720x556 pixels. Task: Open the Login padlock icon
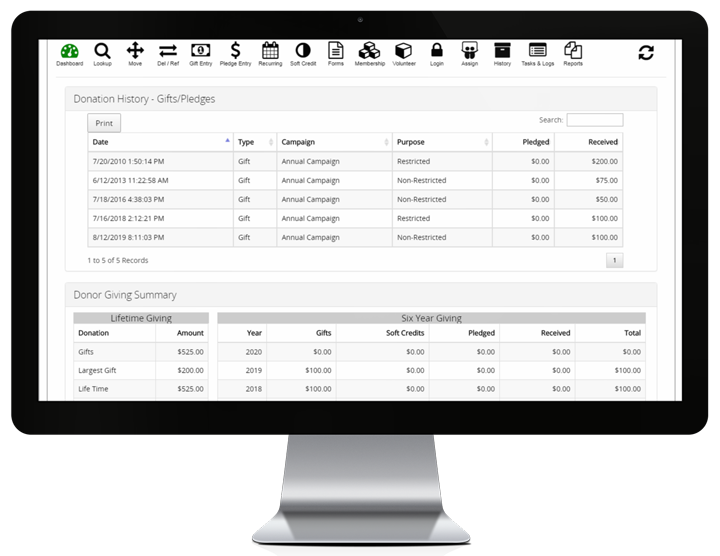click(x=437, y=55)
